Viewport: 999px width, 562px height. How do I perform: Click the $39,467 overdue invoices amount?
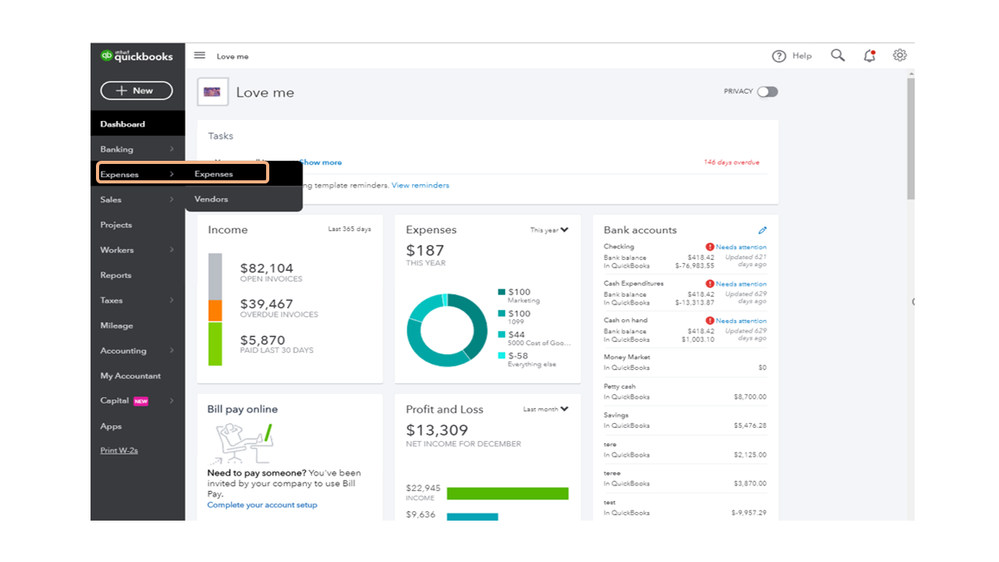[266, 304]
